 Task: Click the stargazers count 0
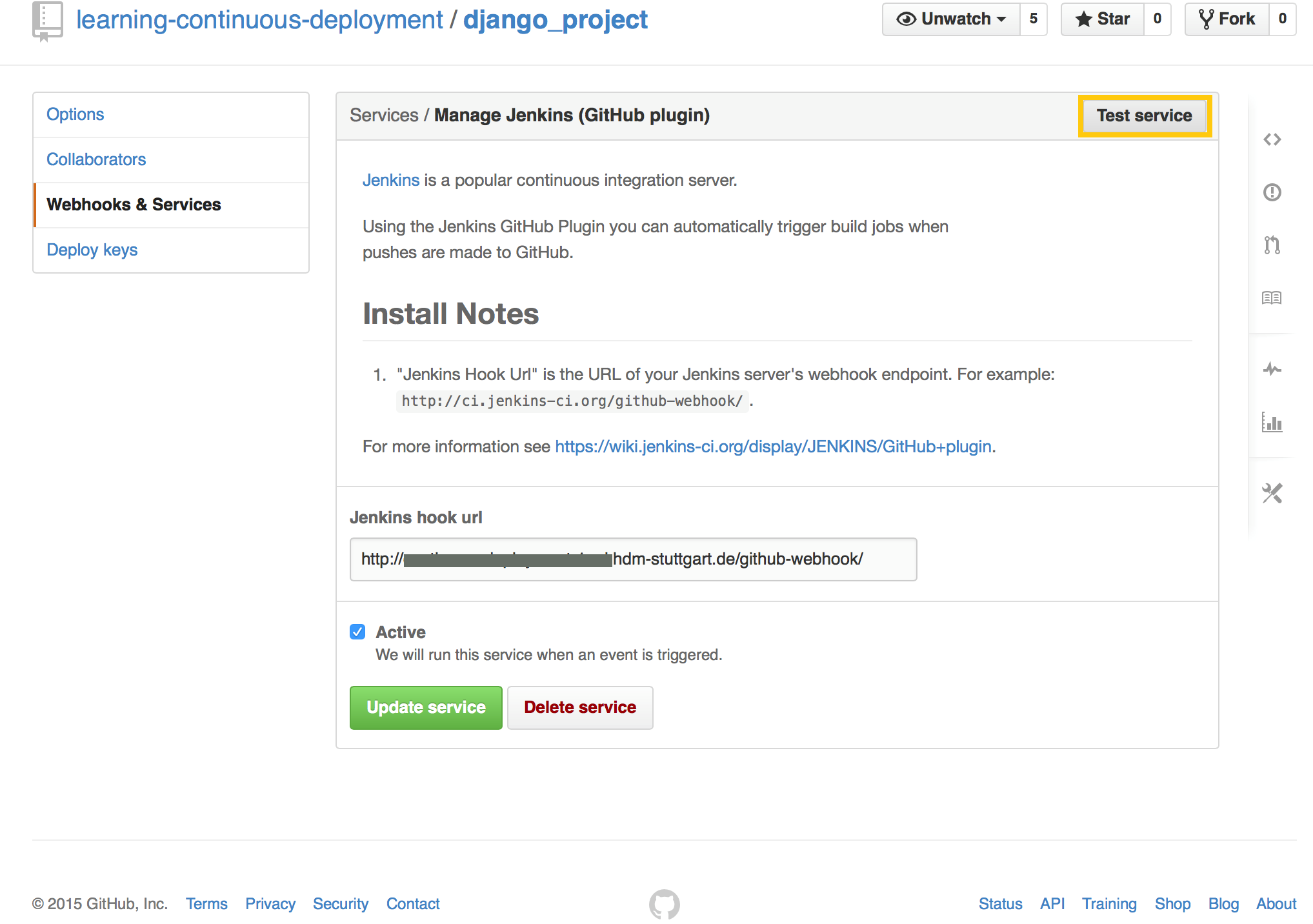[1158, 19]
